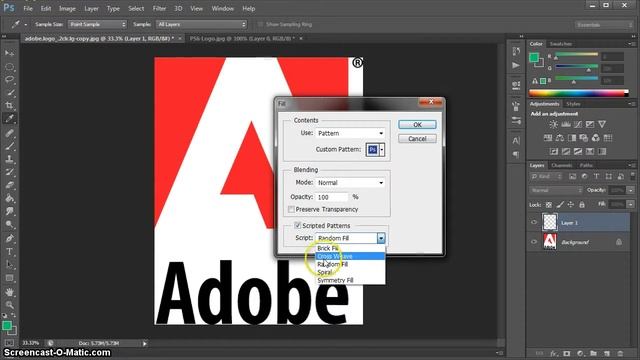Select the Move tool
The width and height of the screenshot is (640, 360).
click(9, 53)
